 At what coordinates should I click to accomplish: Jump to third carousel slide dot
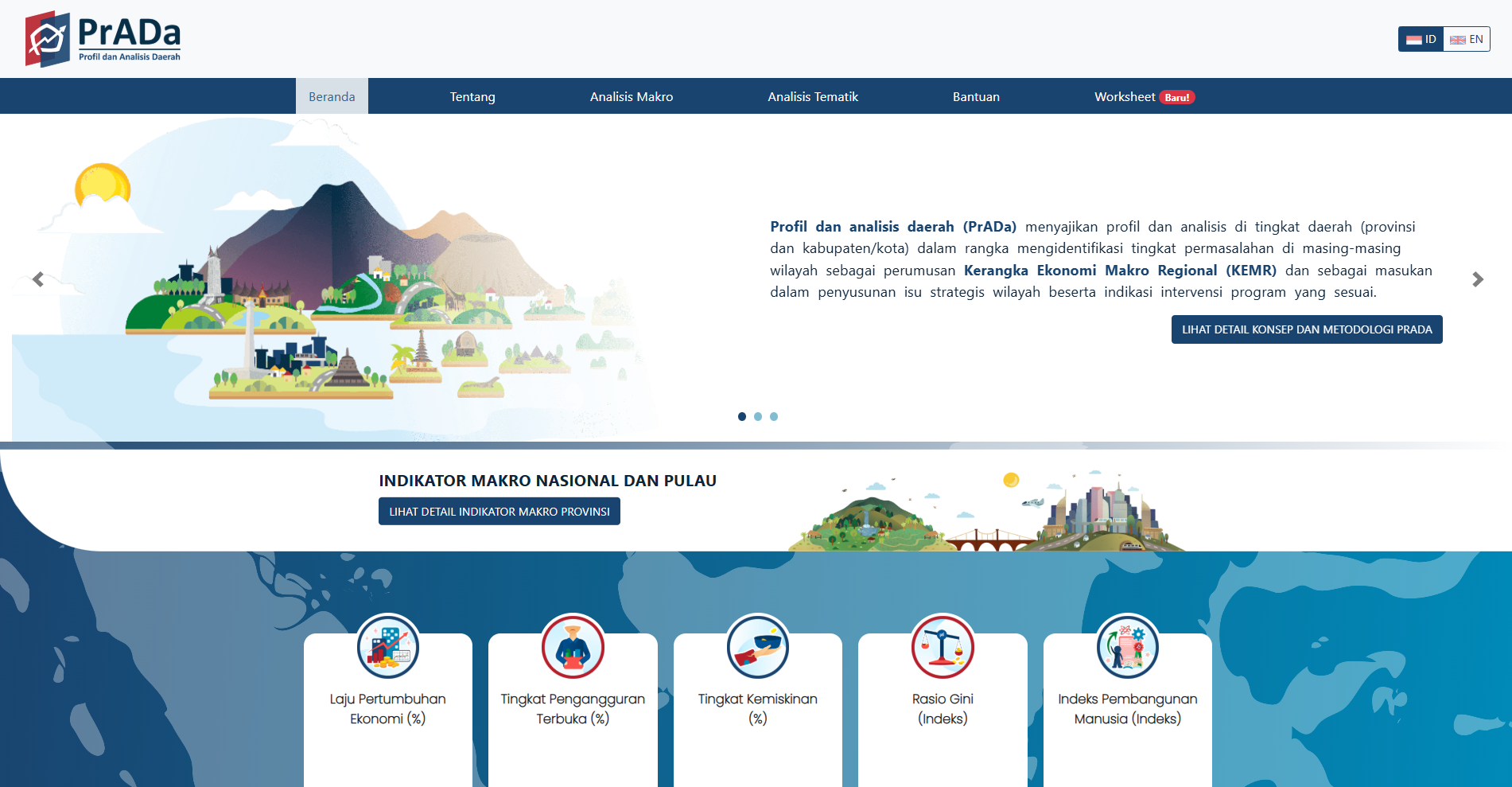point(774,416)
